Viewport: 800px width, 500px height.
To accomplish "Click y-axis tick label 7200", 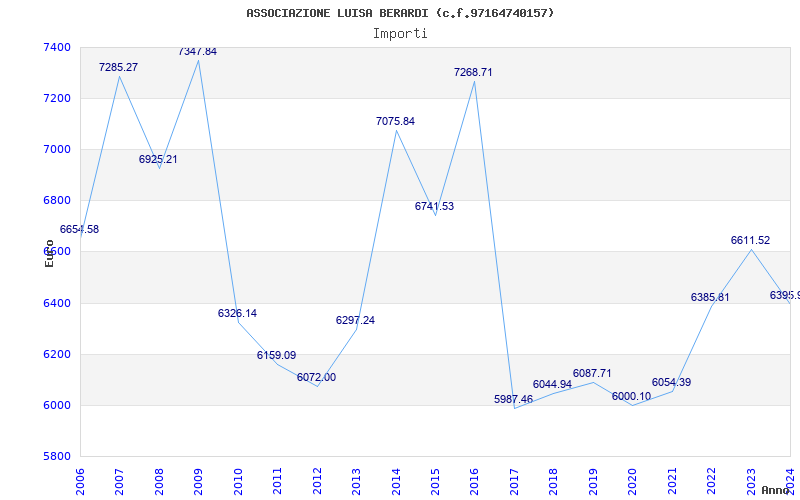I will tap(57, 98).
